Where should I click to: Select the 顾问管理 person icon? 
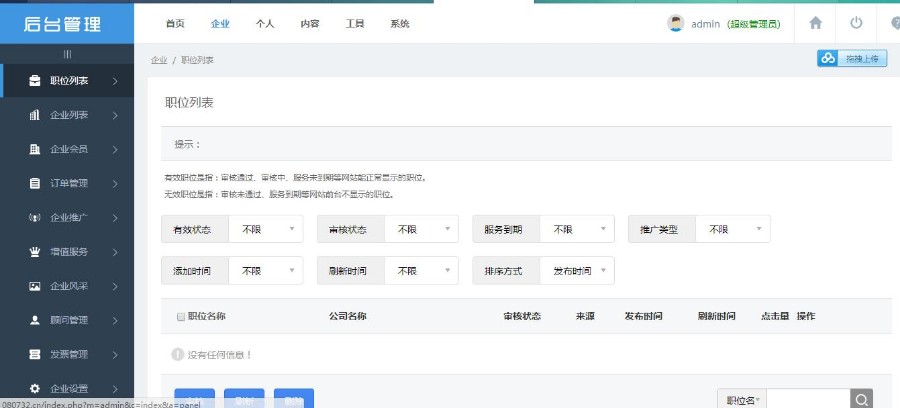coord(35,320)
